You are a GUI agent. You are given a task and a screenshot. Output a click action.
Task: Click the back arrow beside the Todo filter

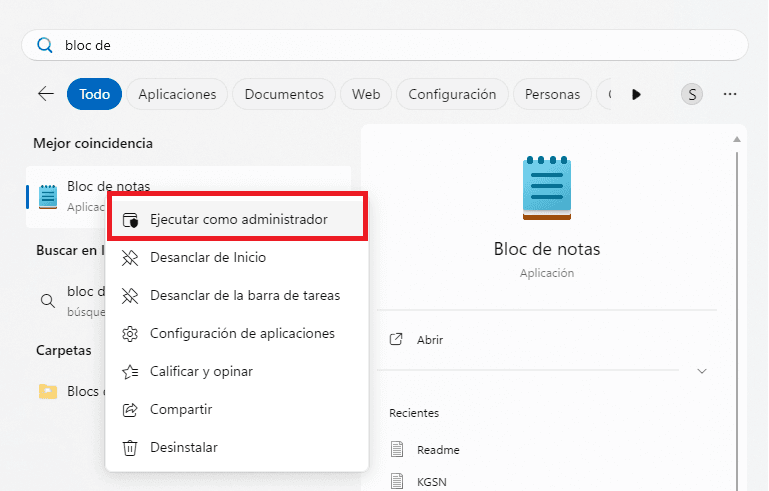(46, 94)
